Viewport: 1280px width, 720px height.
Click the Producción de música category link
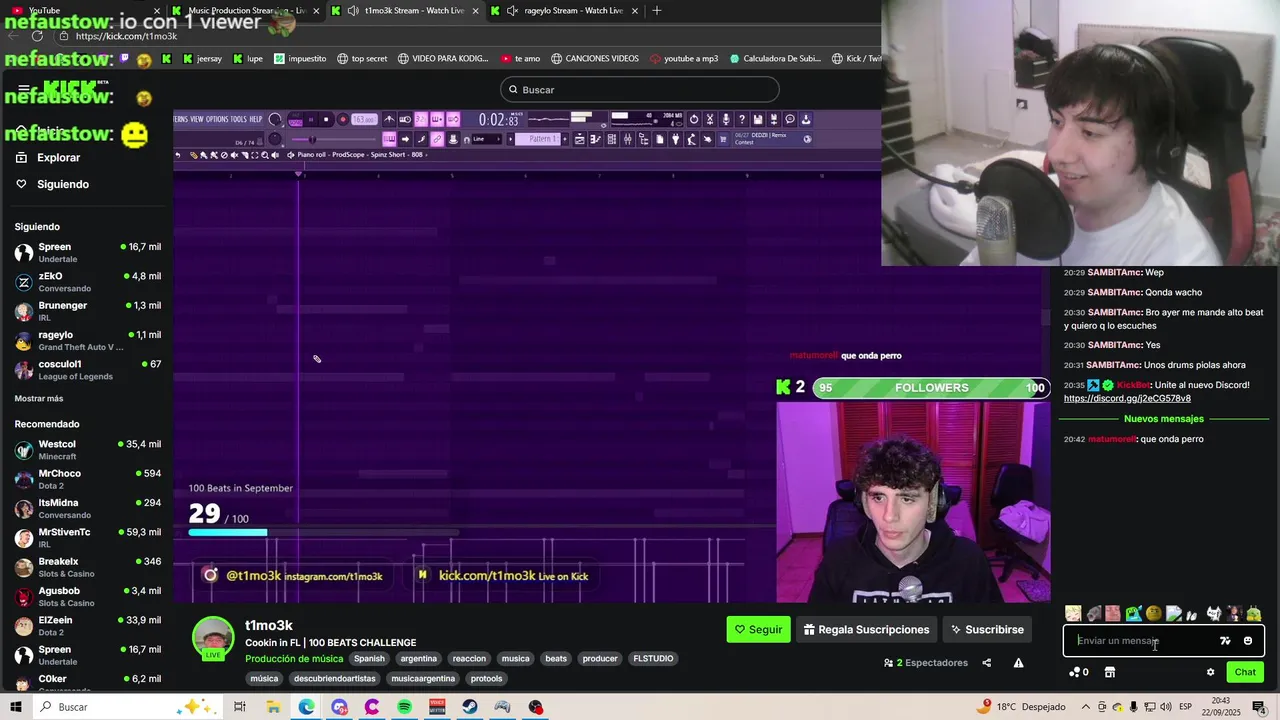294,659
